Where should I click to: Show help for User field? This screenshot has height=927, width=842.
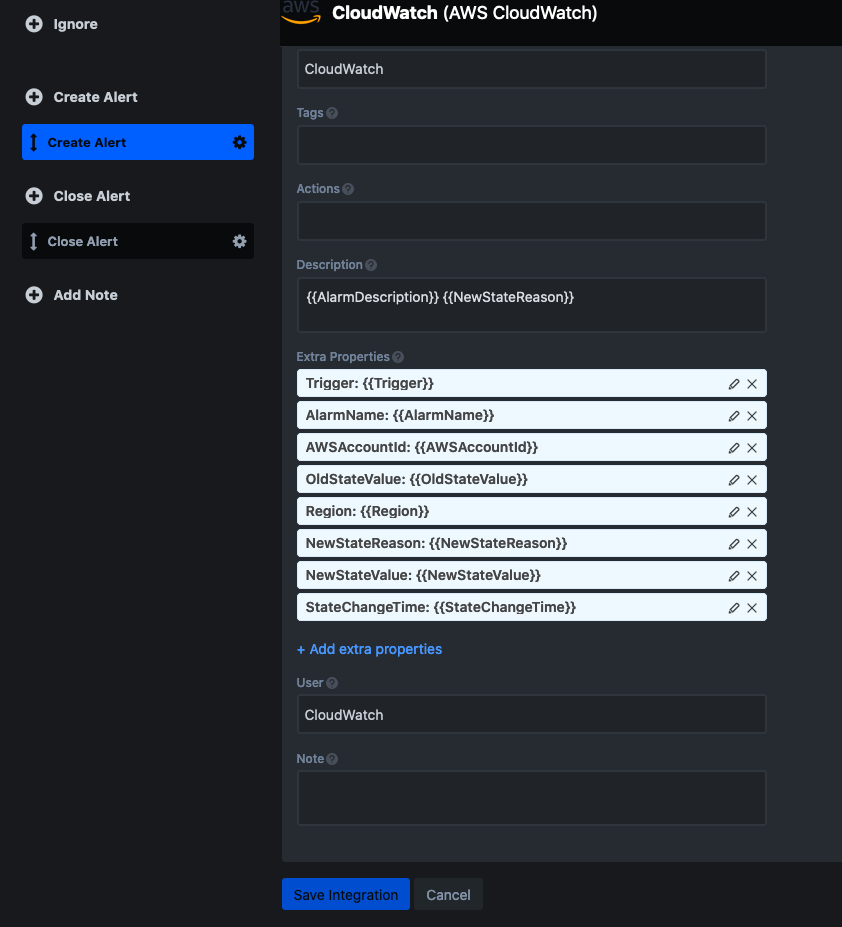pos(332,683)
